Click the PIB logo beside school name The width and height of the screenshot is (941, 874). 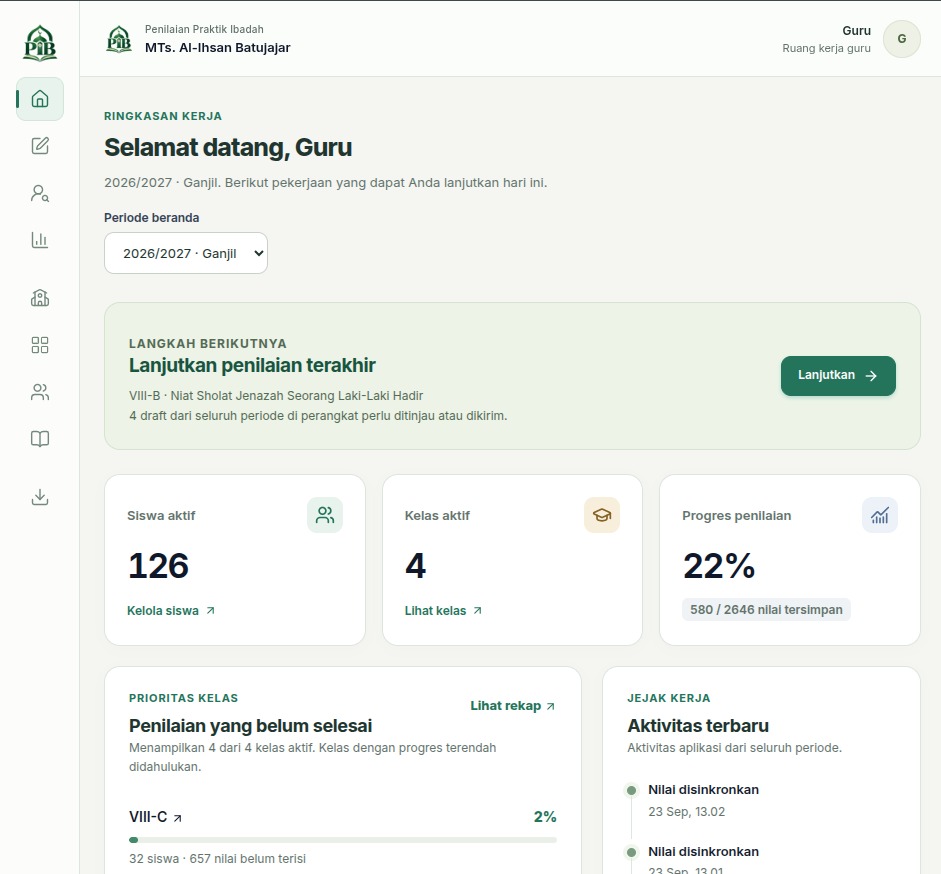click(119, 39)
